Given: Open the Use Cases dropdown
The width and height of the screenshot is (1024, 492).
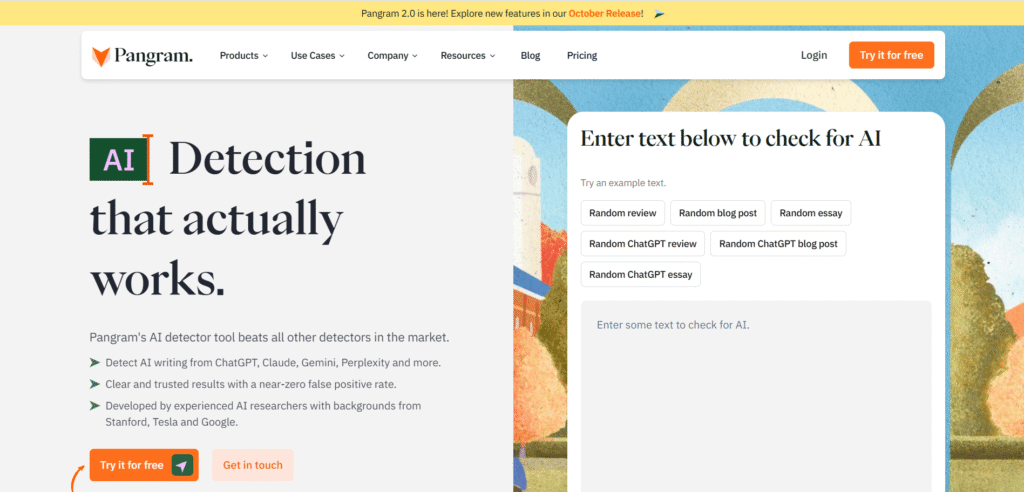Looking at the screenshot, I should pos(317,56).
